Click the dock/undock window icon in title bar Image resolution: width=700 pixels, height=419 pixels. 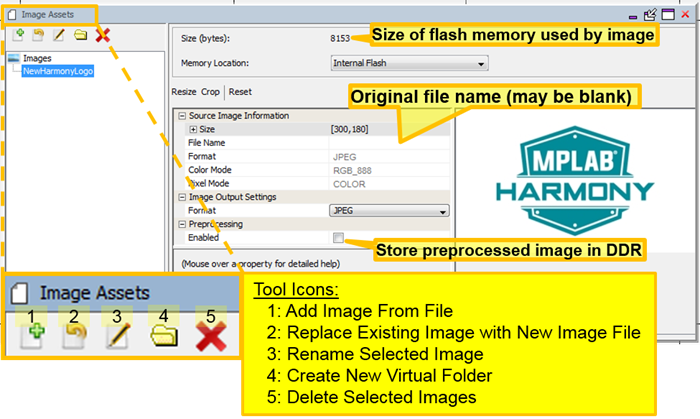650,15
